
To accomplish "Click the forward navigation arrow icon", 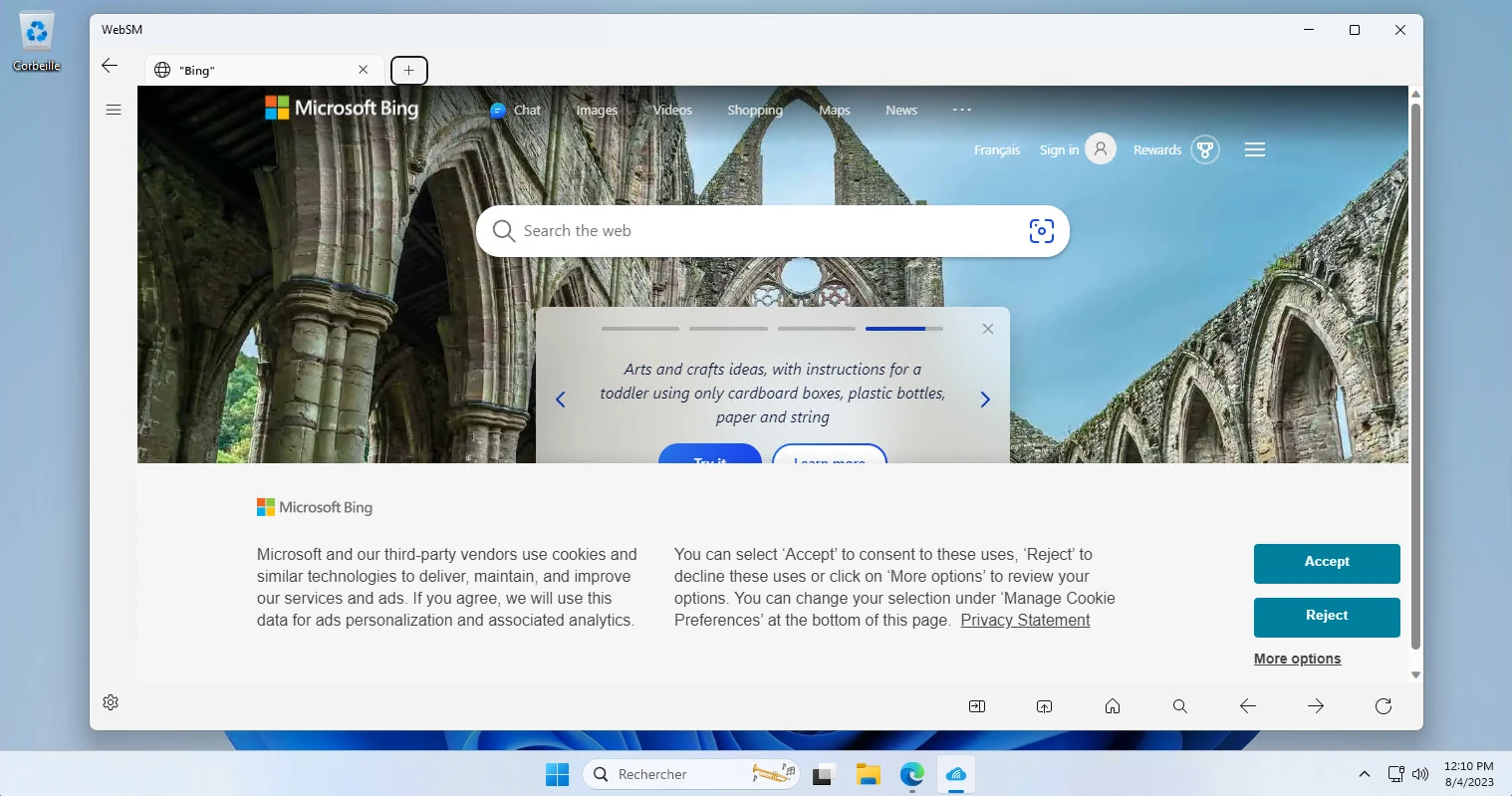I will (x=1315, y=705).
